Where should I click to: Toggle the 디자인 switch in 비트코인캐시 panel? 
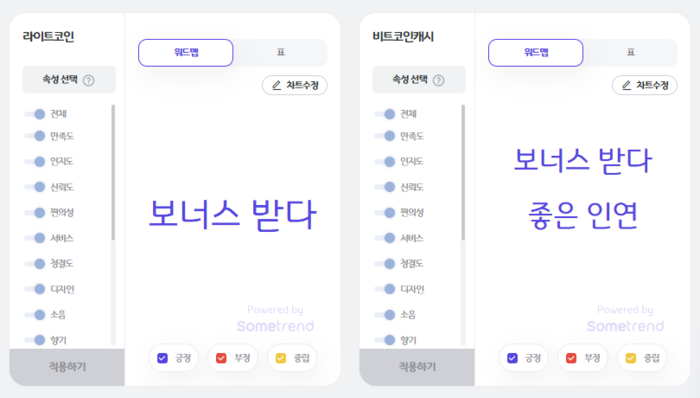click(x=385, y=289)
